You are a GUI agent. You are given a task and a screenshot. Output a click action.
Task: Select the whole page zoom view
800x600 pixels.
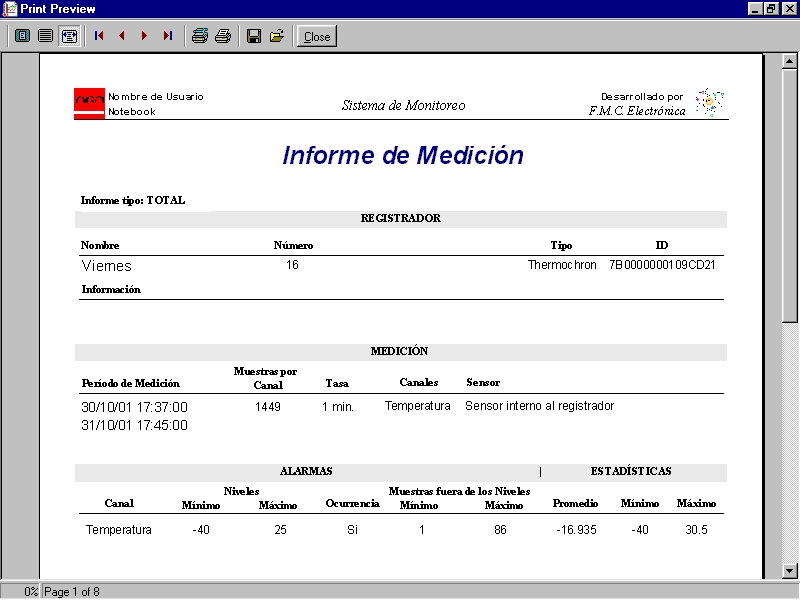(x=22, y=36)
